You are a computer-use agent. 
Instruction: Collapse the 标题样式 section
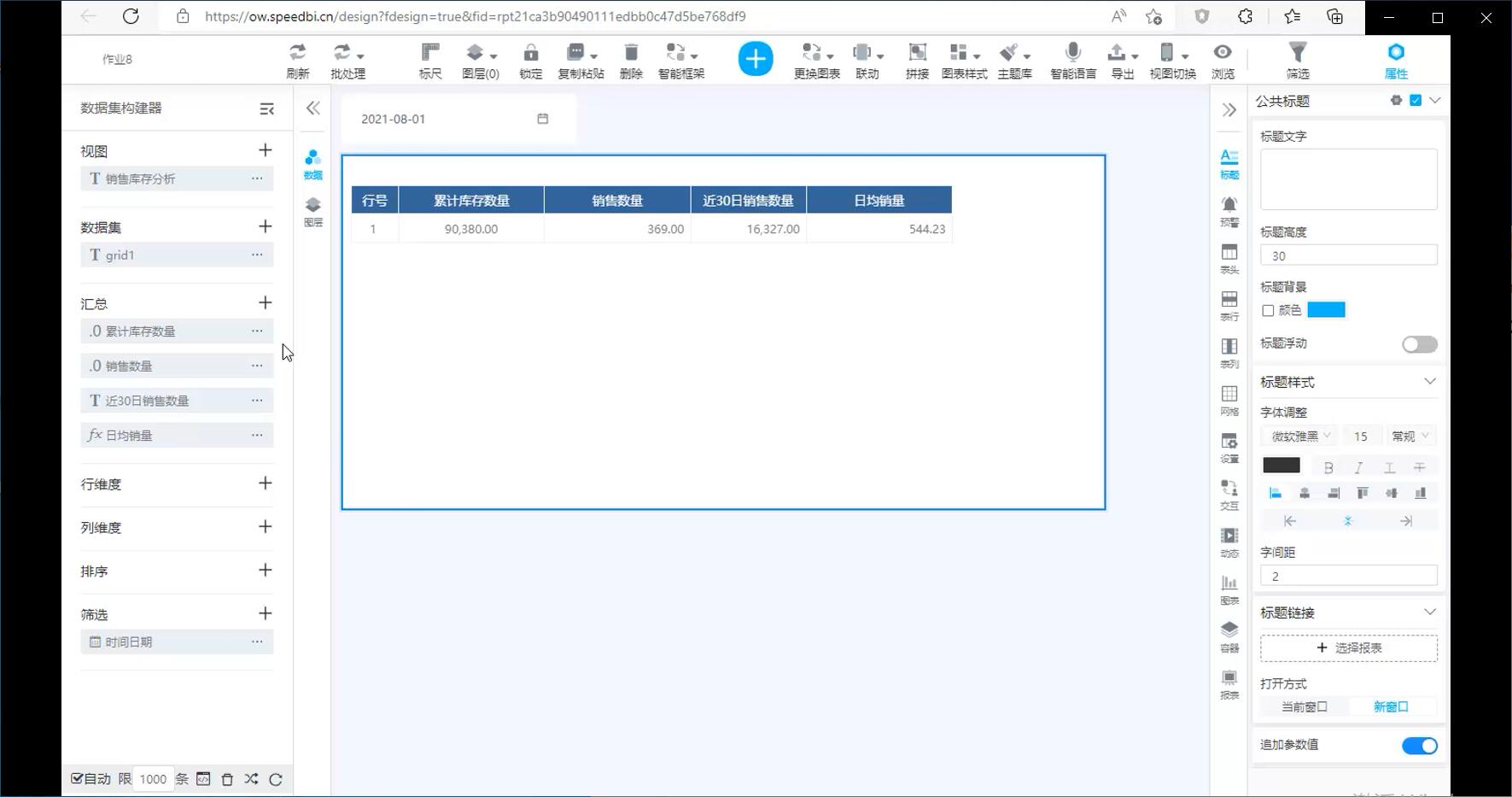[1429, 382]
